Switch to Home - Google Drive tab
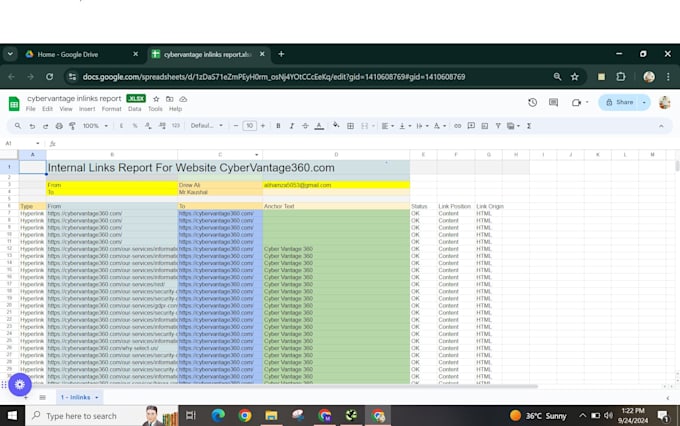Viewport: 680px width, 426px height. (82, 55)
